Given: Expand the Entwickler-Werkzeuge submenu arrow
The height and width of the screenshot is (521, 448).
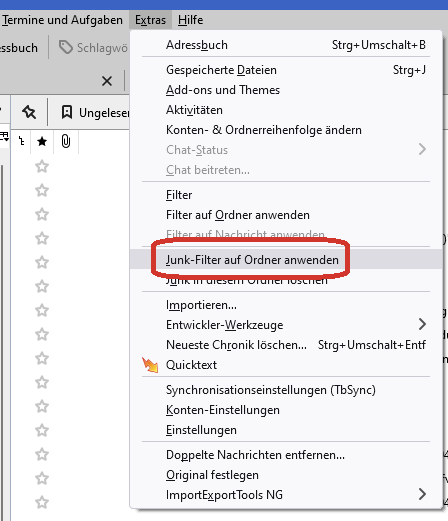Looking at the screenshot, I should coord(422,324).
